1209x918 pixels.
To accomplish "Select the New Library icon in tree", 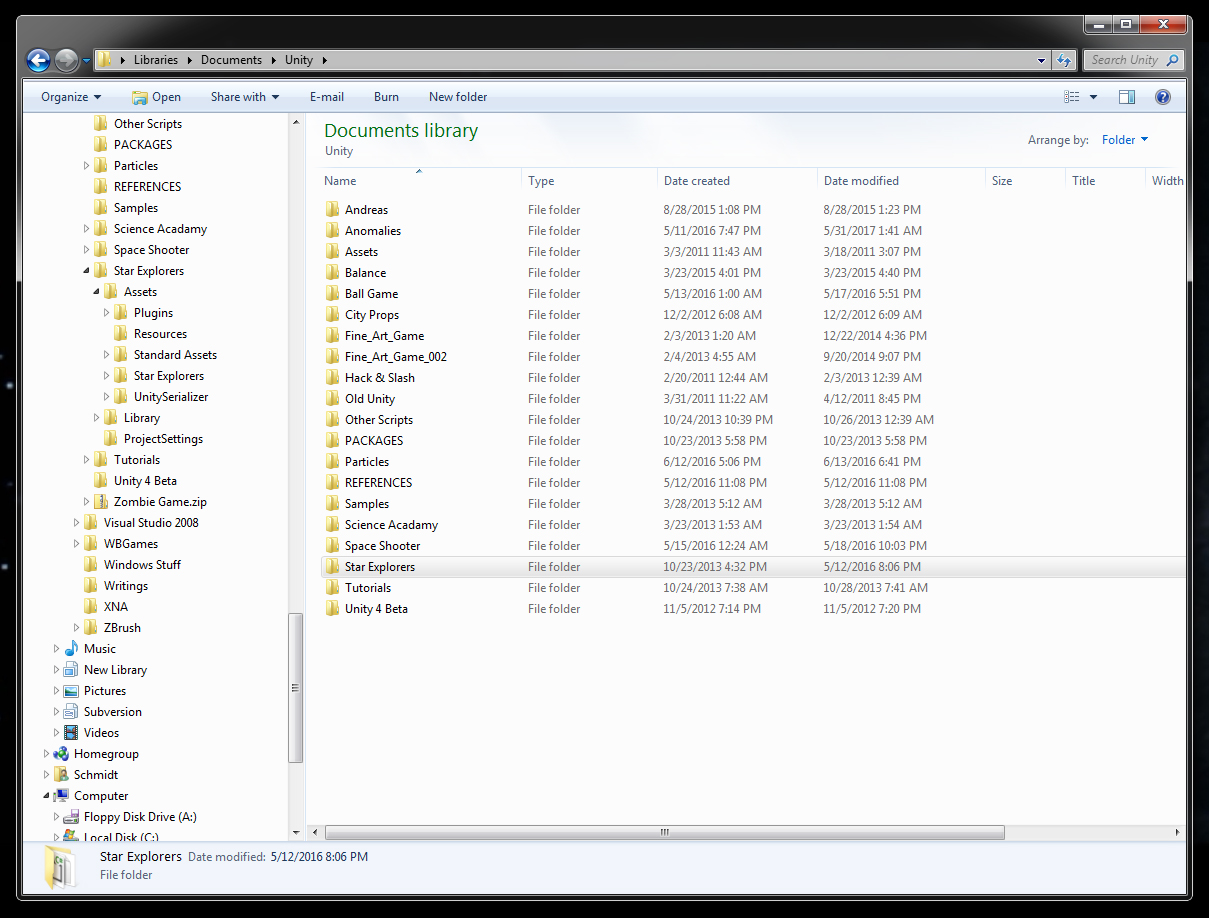I will (x=70, y=670).
